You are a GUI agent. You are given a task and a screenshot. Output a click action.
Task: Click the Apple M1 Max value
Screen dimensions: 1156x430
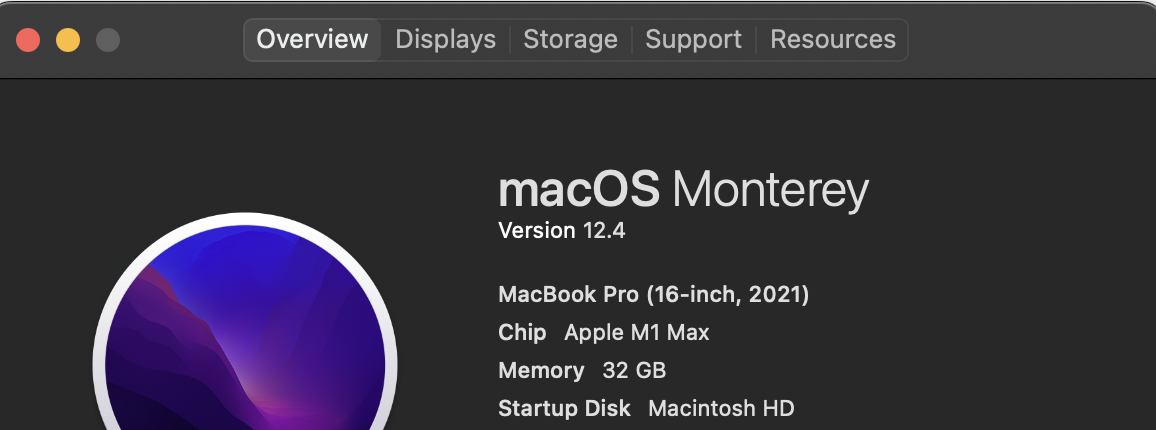[637, 333]
